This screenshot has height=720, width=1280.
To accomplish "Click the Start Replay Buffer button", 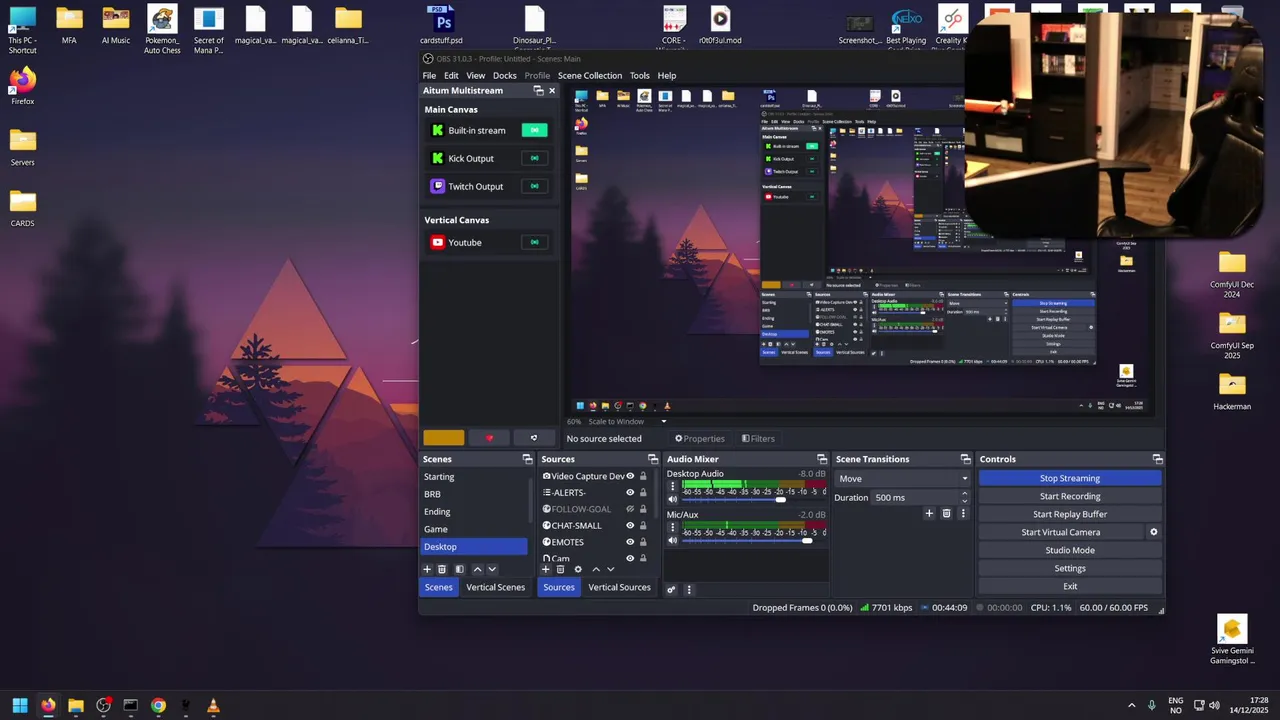I will (1069, 514).
